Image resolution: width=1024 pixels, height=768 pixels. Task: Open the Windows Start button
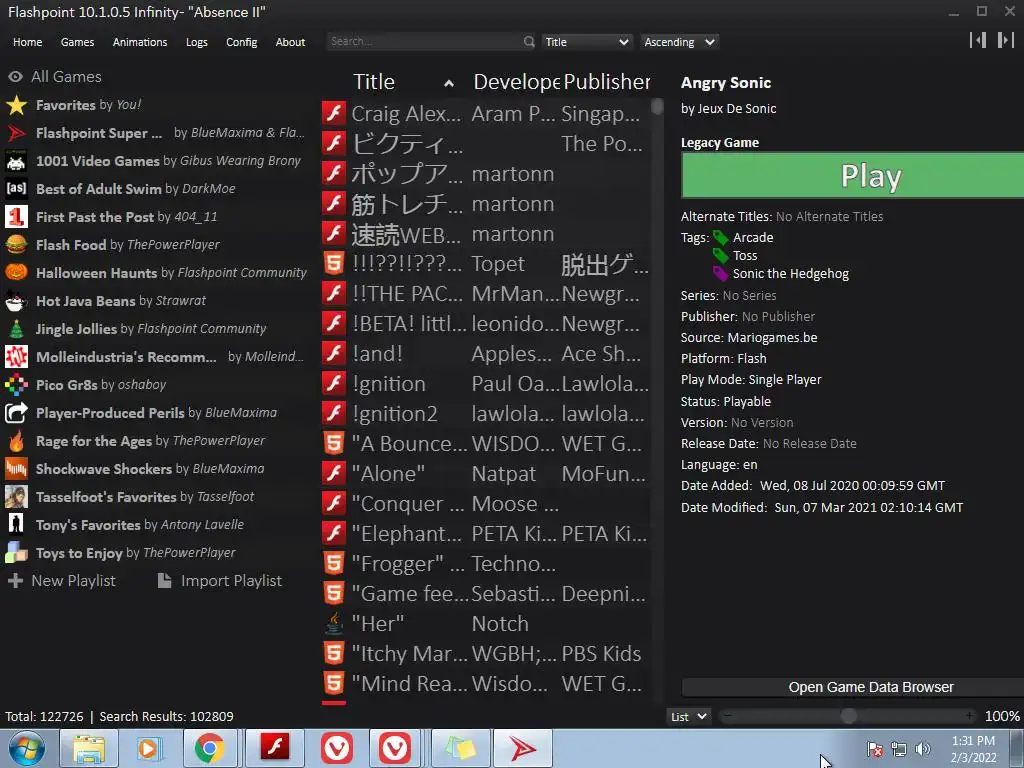coord(26,748)
